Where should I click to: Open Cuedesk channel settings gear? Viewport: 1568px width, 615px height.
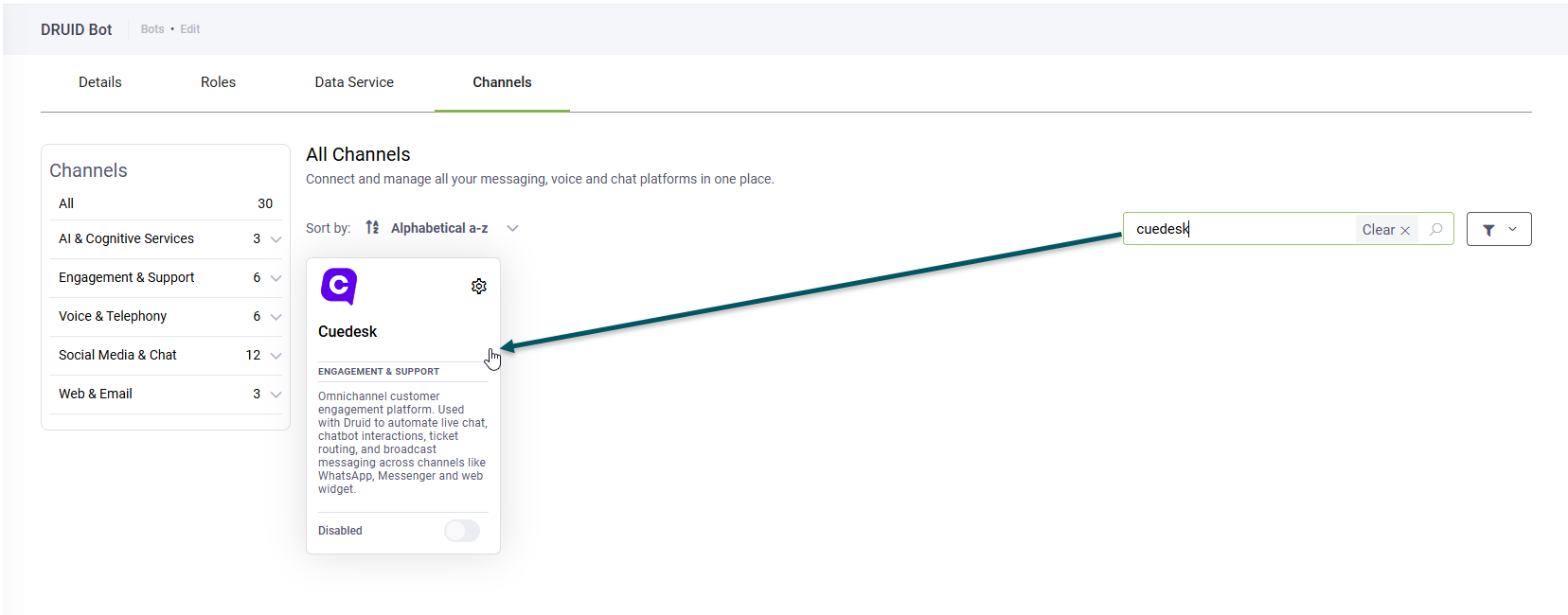(x=479, y=287)
